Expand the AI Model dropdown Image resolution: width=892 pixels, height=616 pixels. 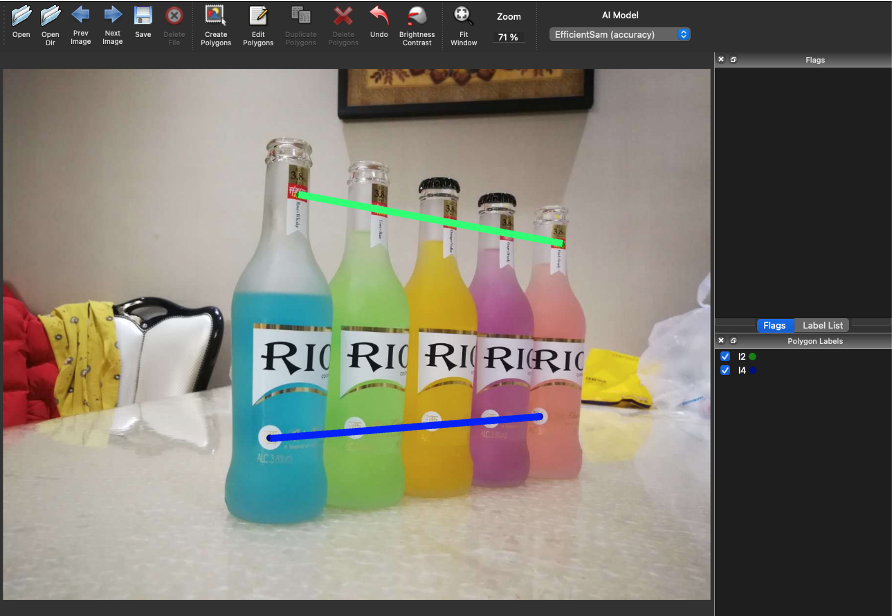pos(620,34)
